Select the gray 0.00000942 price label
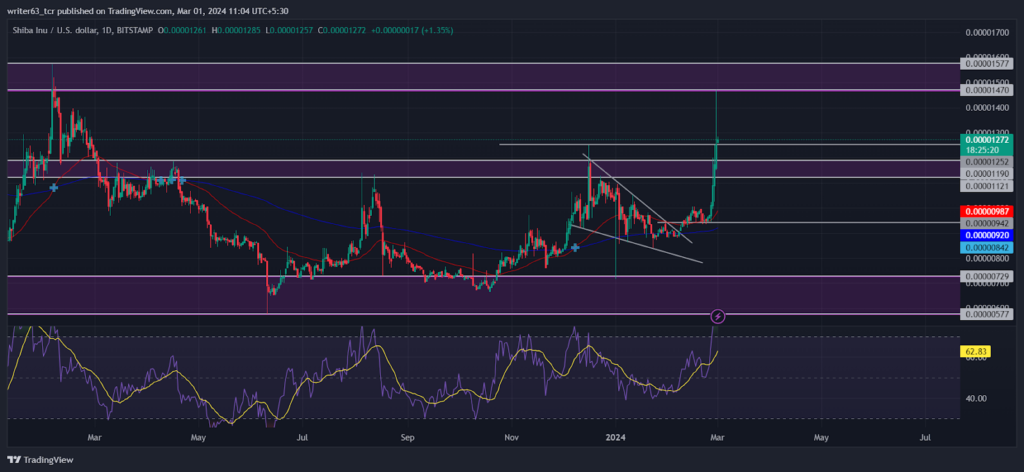Viewport: 1024px width, 472px height. point(985,223)
